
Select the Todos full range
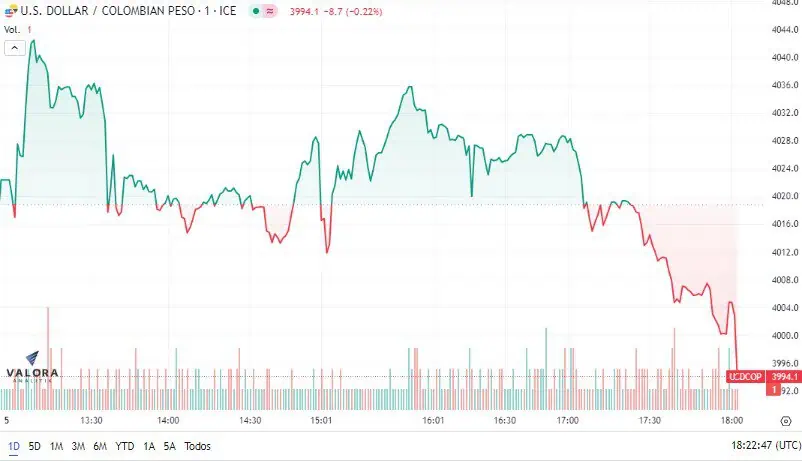click(197, 446)
